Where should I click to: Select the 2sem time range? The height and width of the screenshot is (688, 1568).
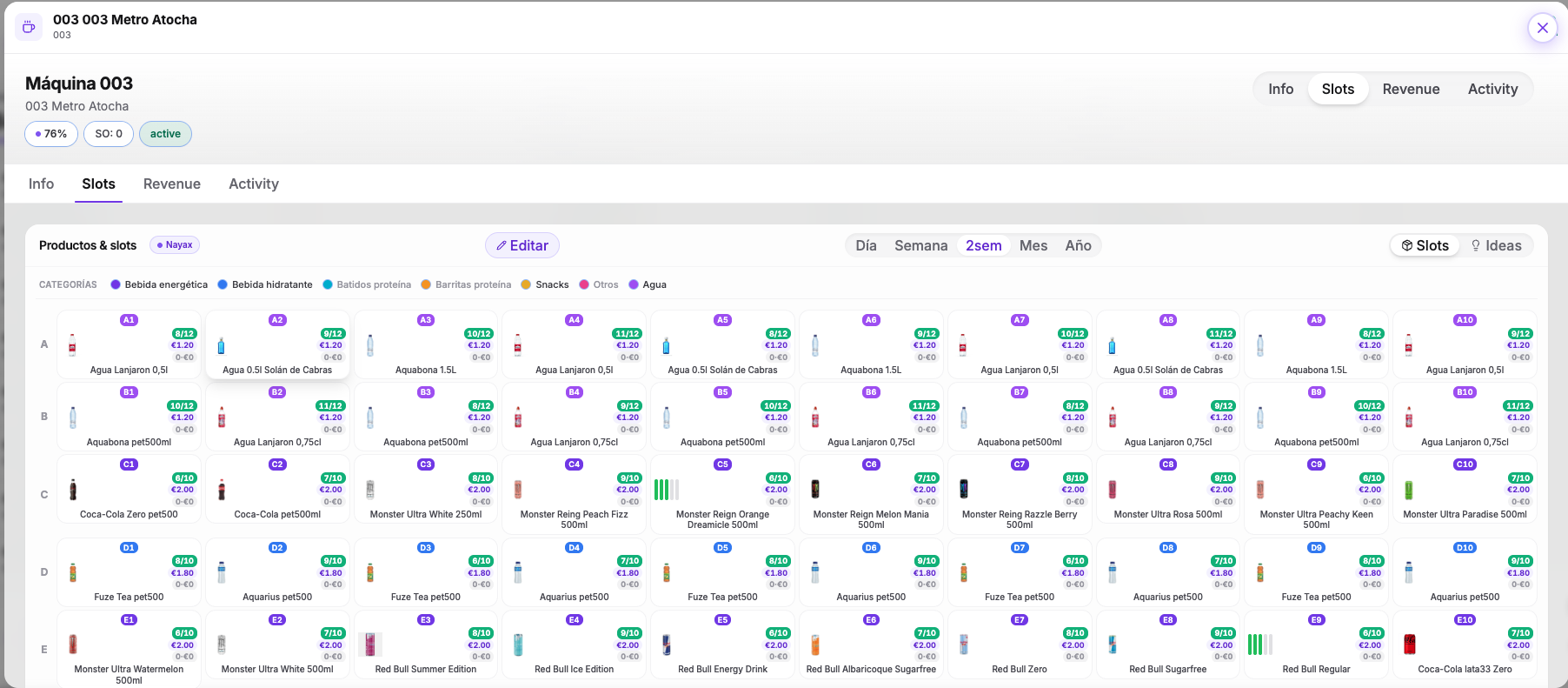(984, 245)
